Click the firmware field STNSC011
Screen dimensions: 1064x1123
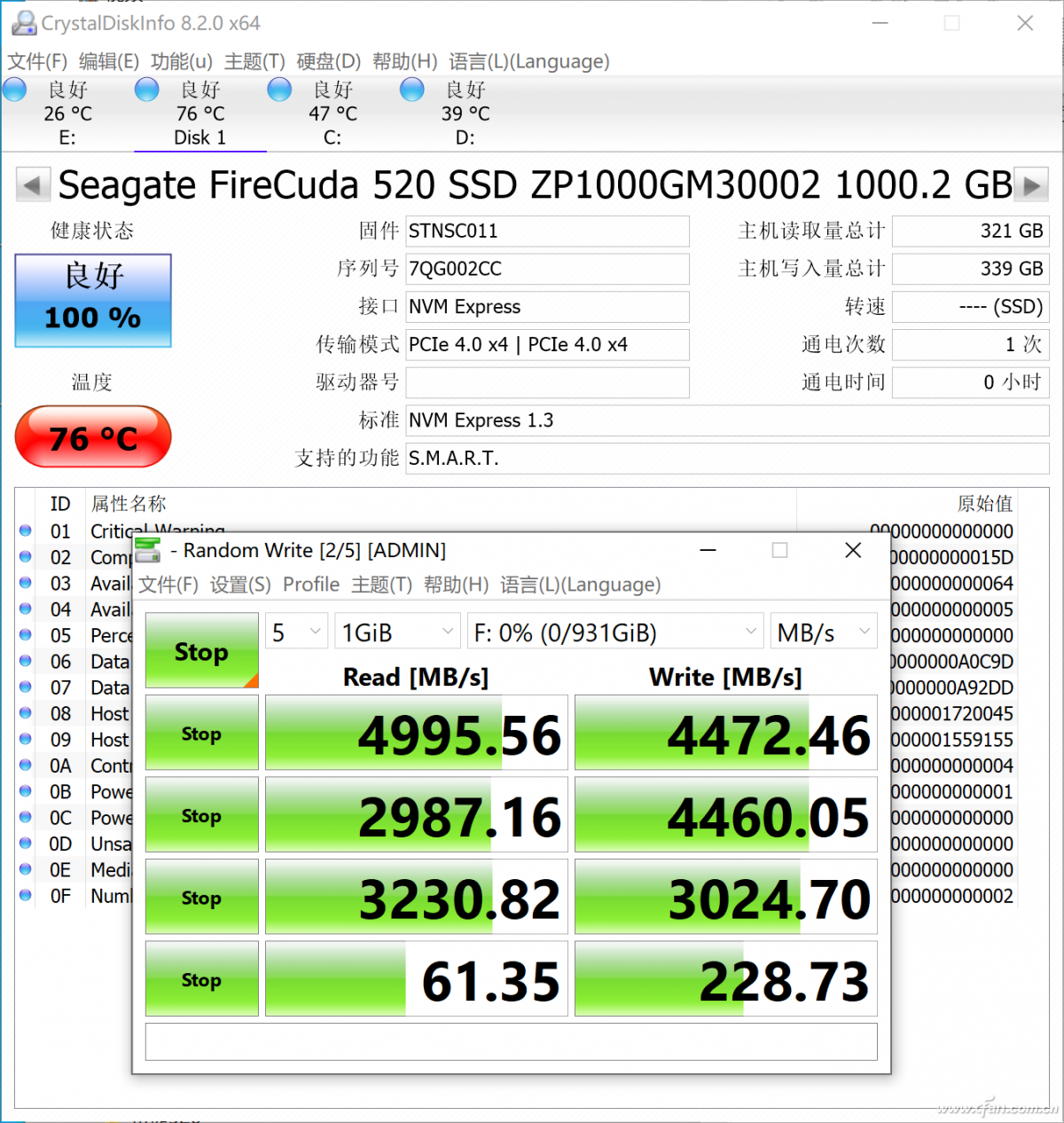point(547,232)
